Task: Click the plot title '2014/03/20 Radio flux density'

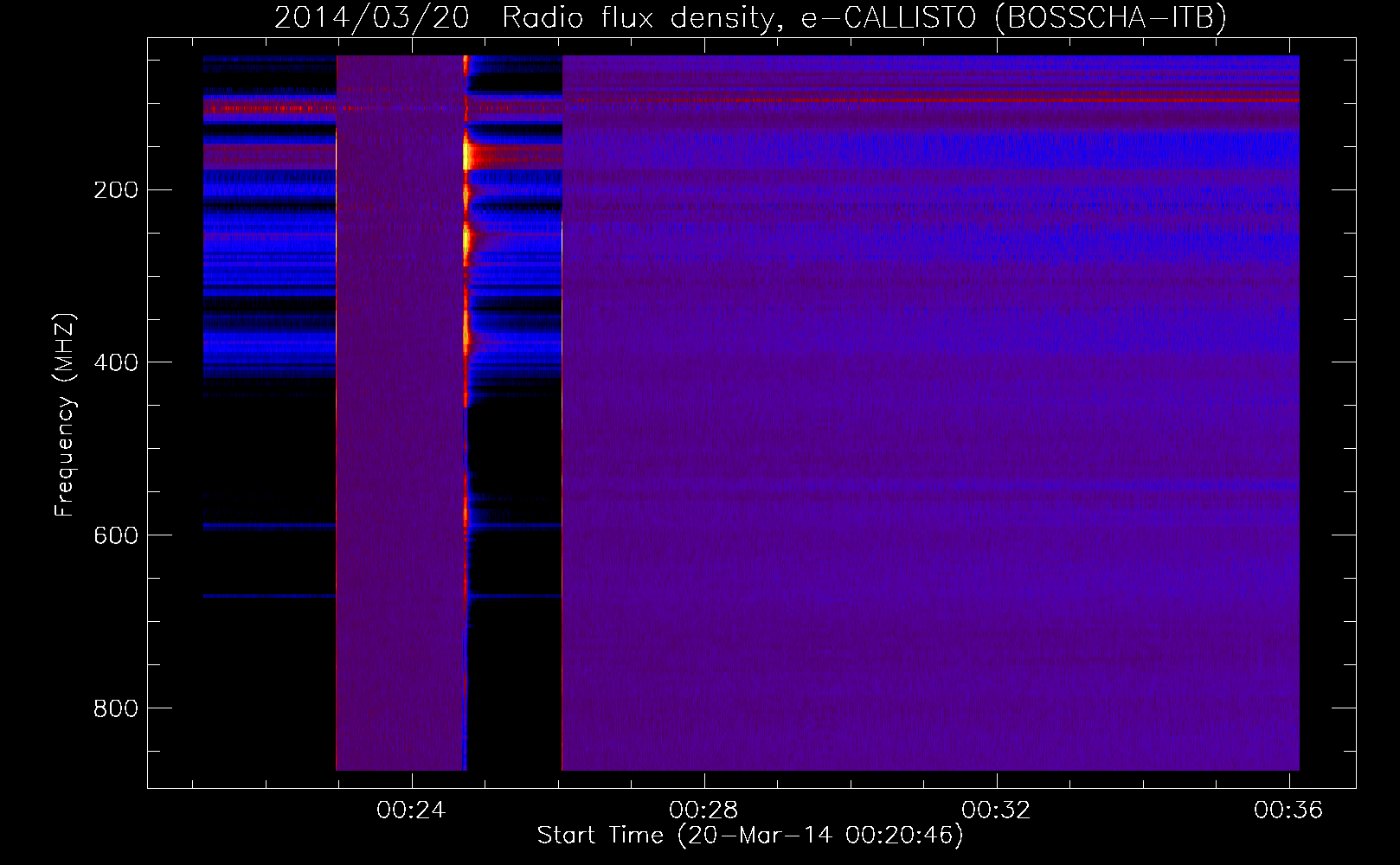Action: 523,17
